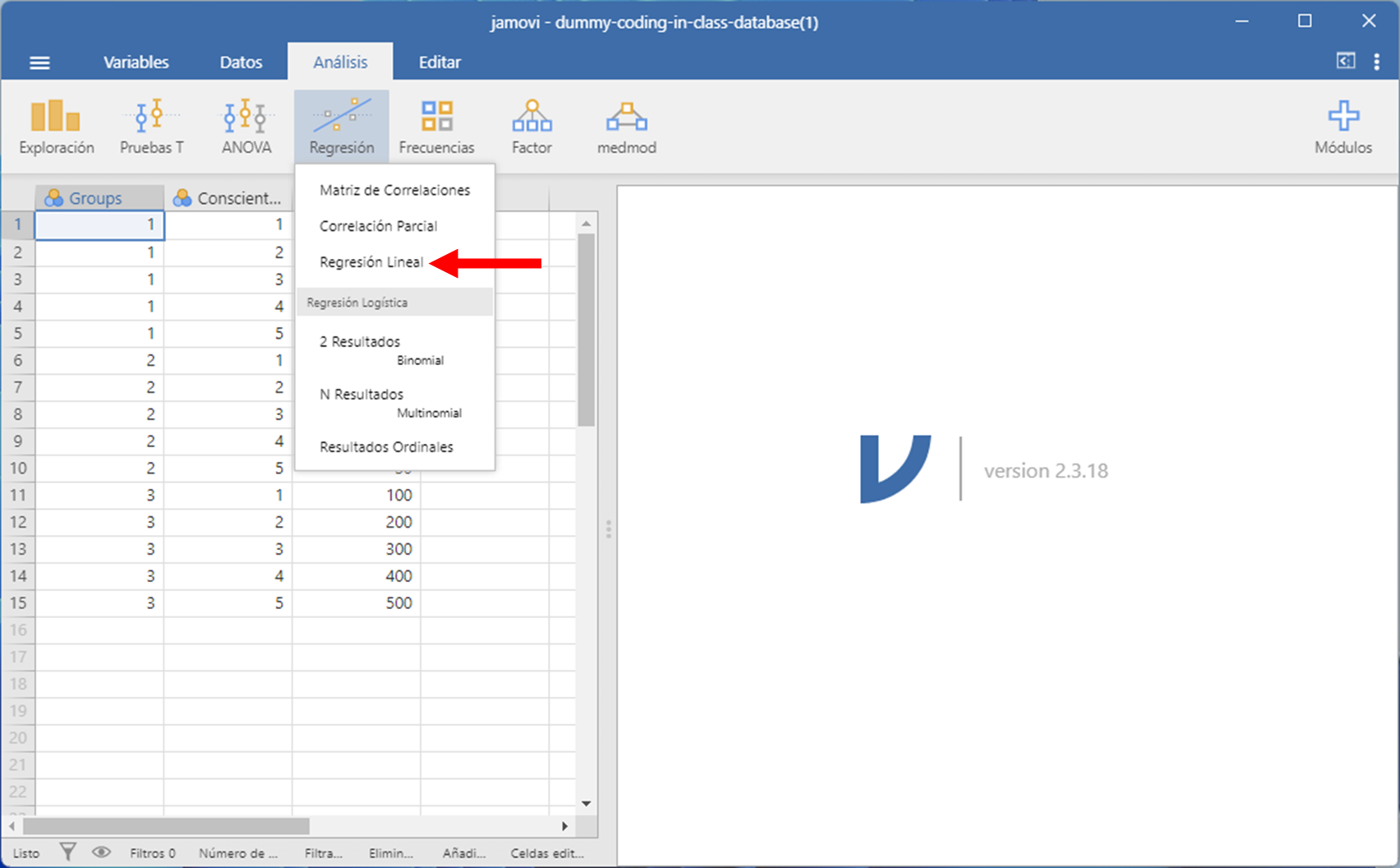Viewport: 1400px width, 868px height.
Task: Open the hamburger main menu
Action: pos(39,62)
